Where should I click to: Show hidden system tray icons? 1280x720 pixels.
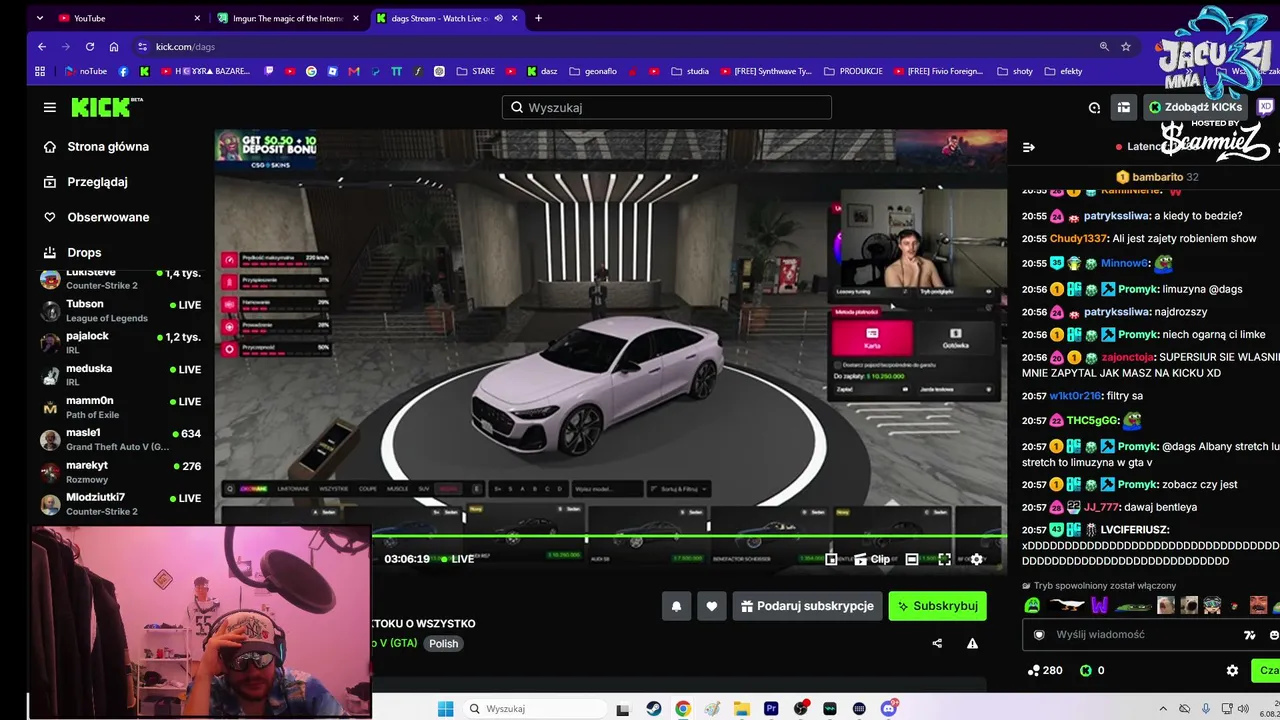coord(1163,709)
